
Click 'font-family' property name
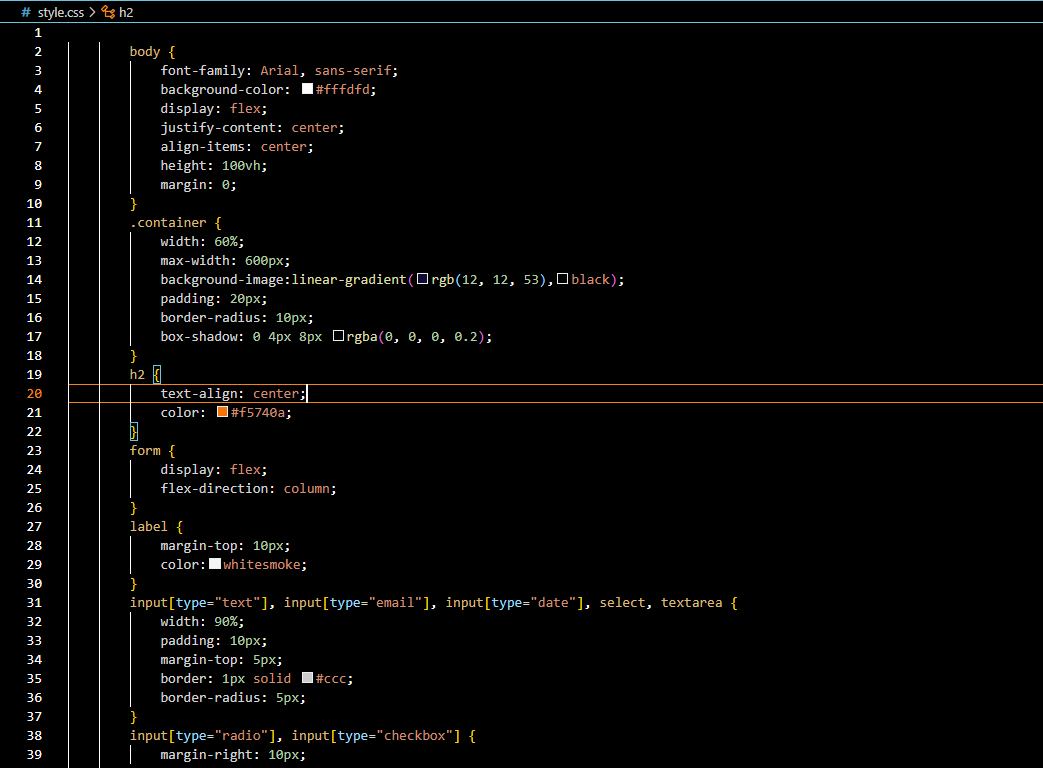tap(203, 70)
